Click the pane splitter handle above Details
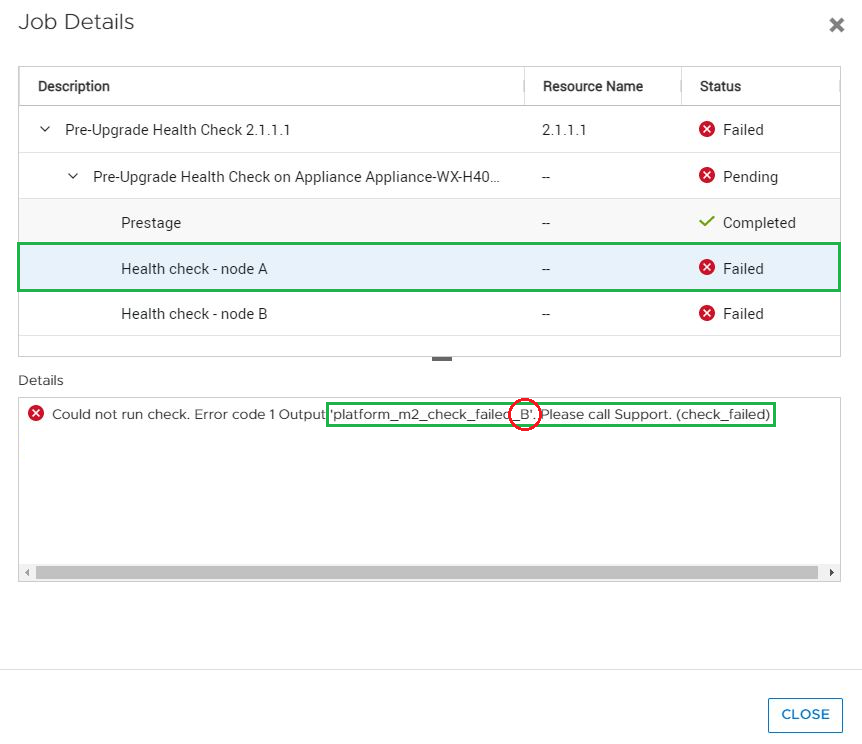Image resolution: width=862 pixels, height=744 pixels. click(442, 358)
